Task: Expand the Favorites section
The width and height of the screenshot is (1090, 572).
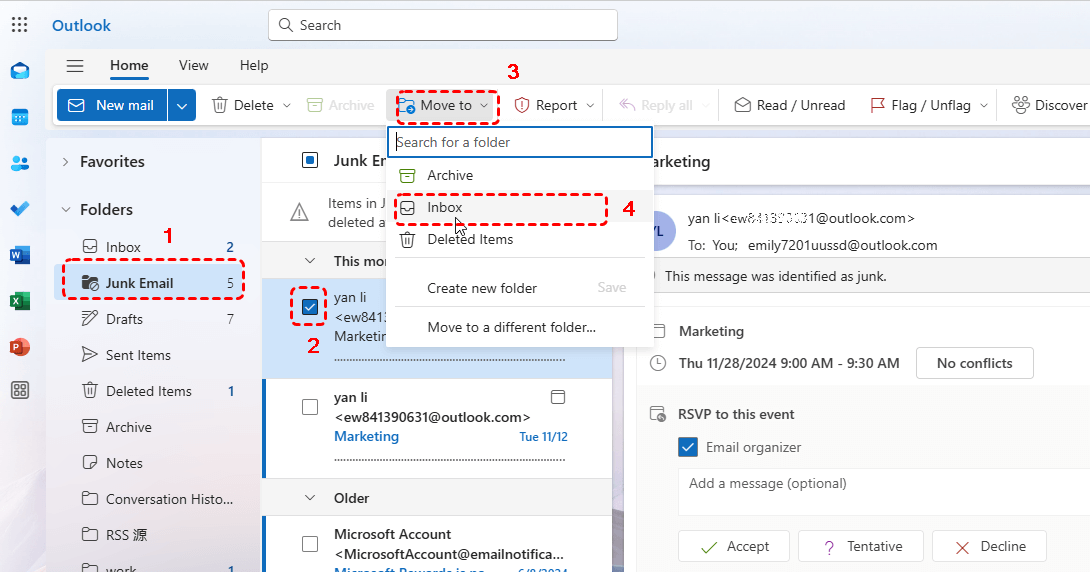Action: 65,162
